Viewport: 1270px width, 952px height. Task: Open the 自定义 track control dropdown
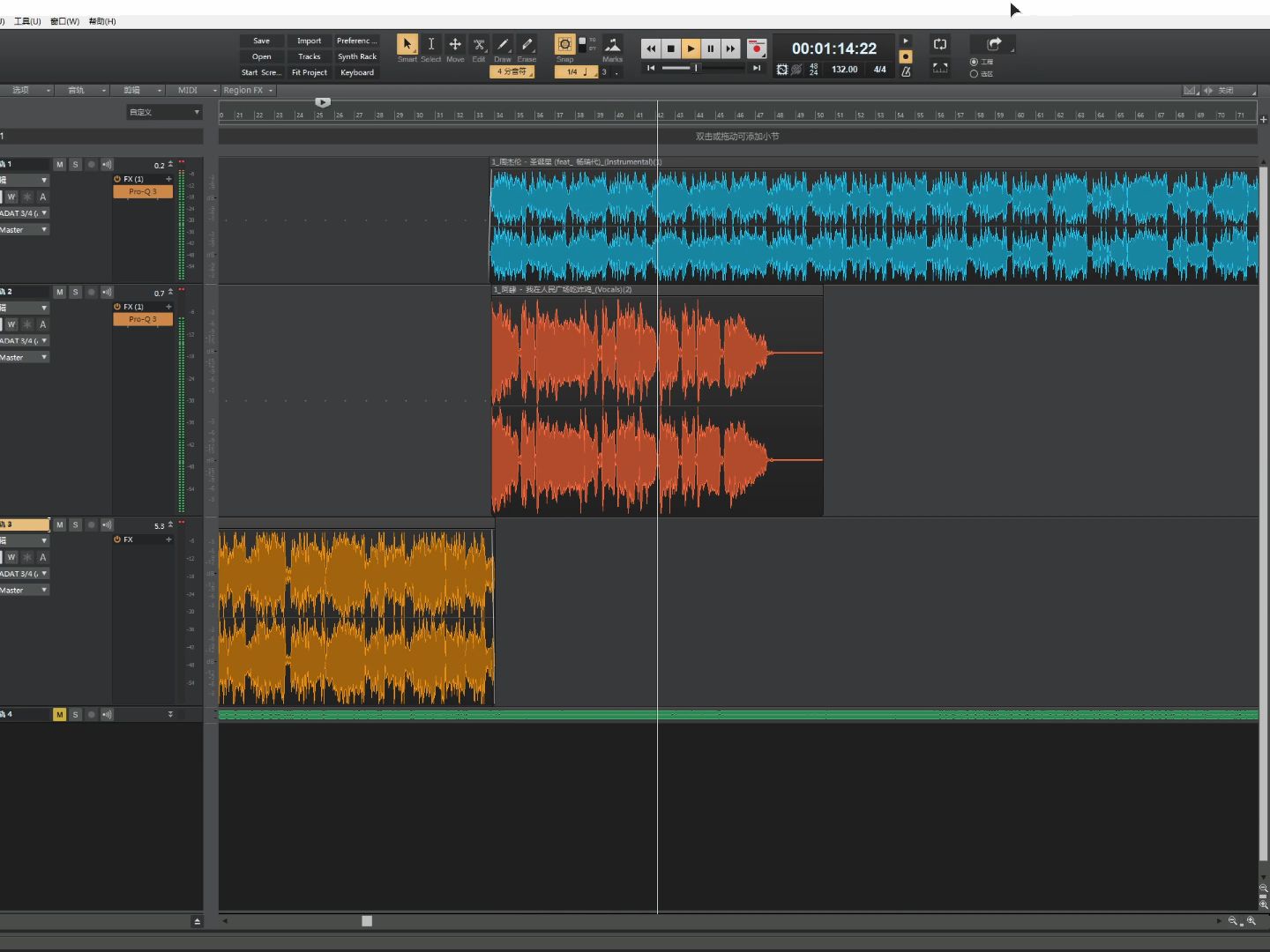[164, 112]
